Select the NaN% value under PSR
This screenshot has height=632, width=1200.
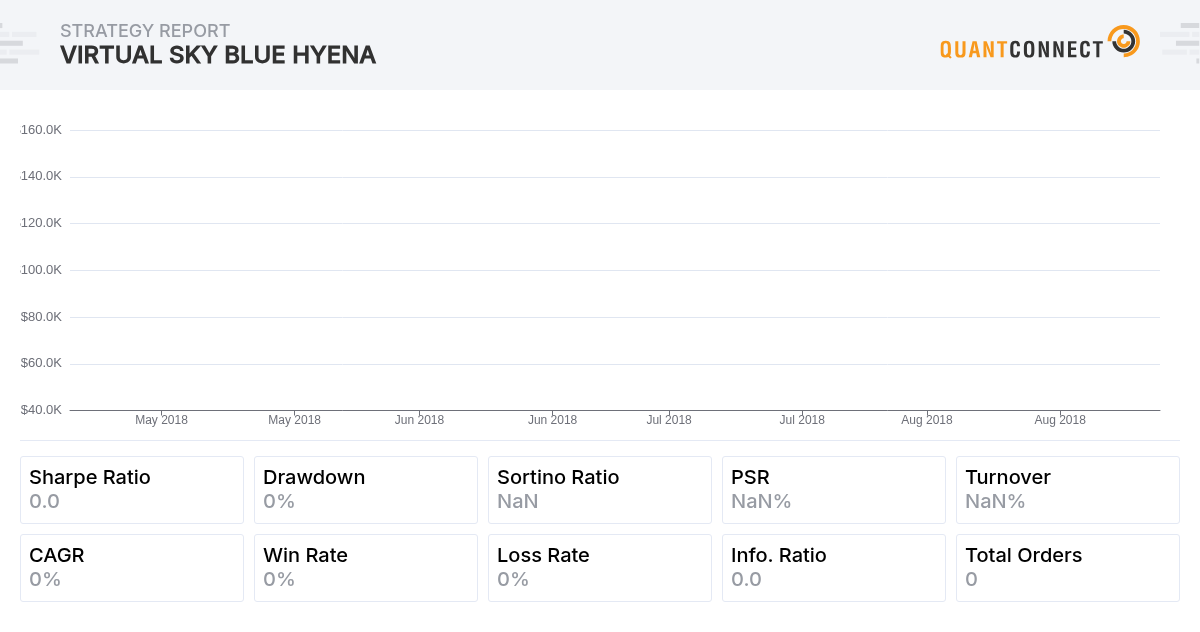pos(761,501)
